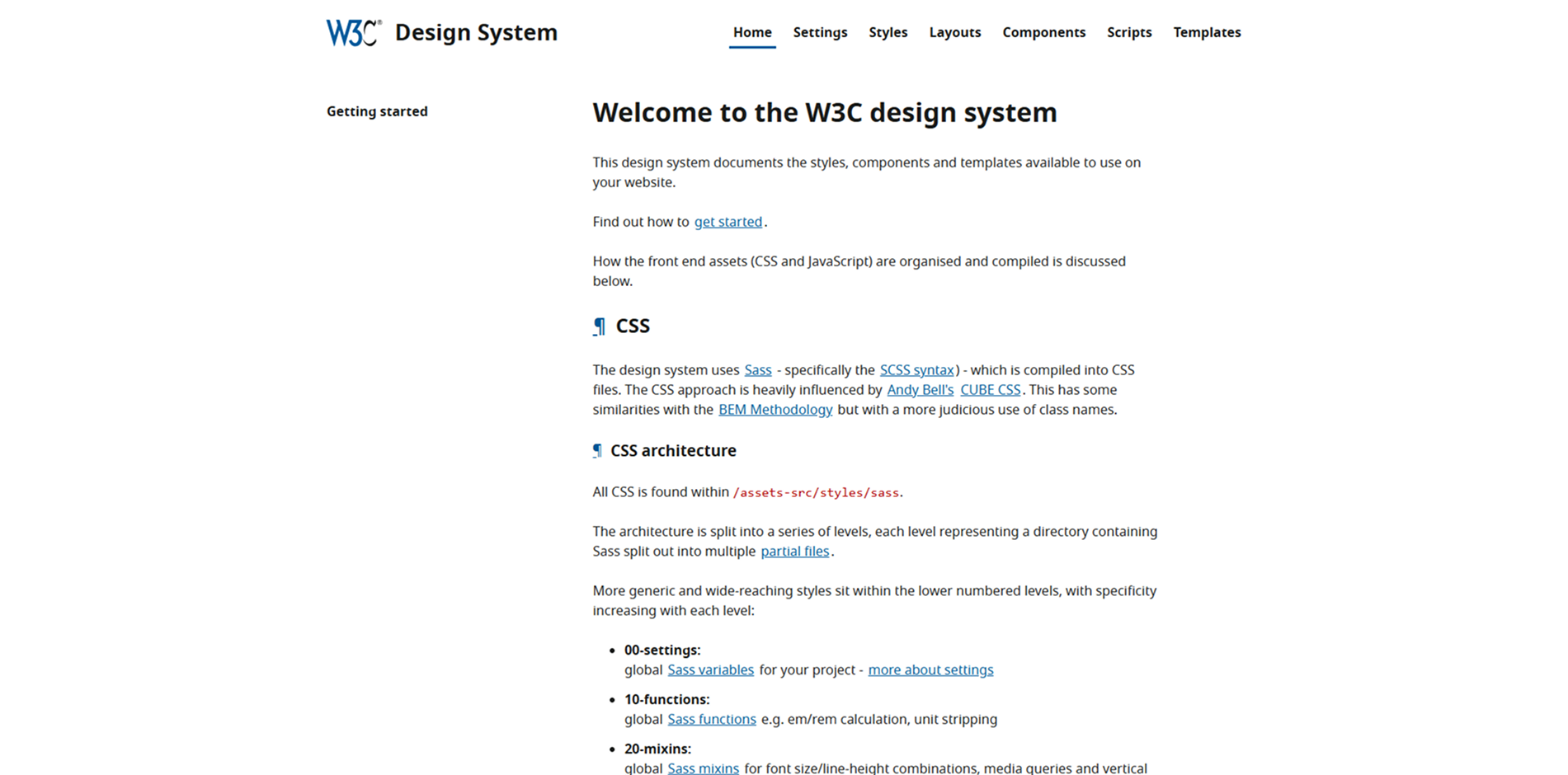Click the 'CSS architecture' heading text
Screen dimensions: 1568x775
(x=673, y=451)
